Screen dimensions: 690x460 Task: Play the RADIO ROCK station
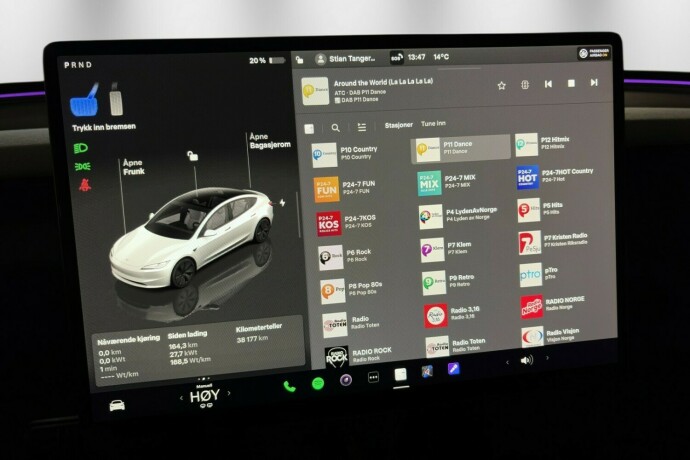pyautogui.click(x=359, y=355)
